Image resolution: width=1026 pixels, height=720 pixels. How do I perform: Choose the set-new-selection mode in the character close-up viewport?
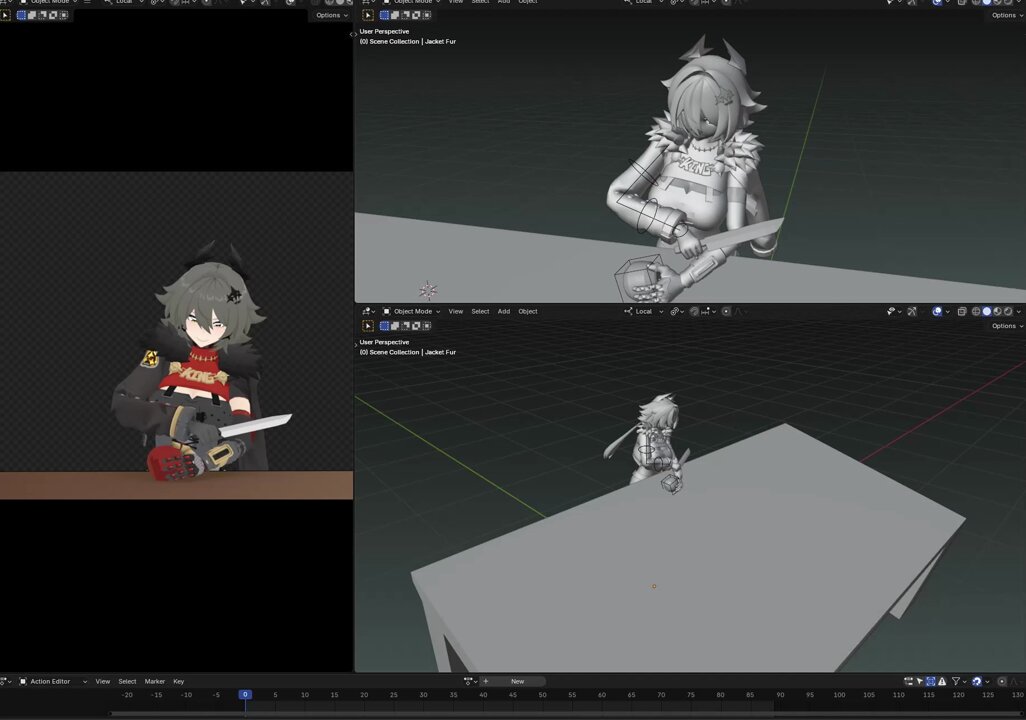[x=385, y=15]
